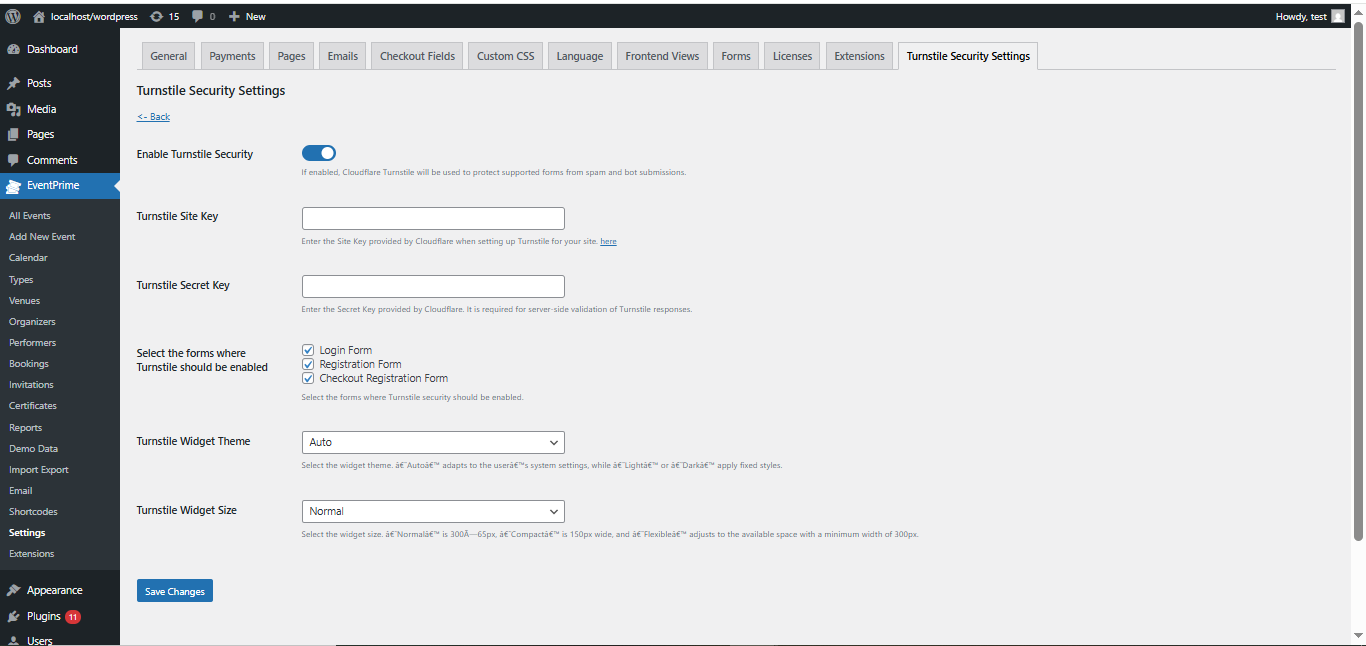
Task: Open the Language tab
Action: pyautogui.click(x=580, y=56)
